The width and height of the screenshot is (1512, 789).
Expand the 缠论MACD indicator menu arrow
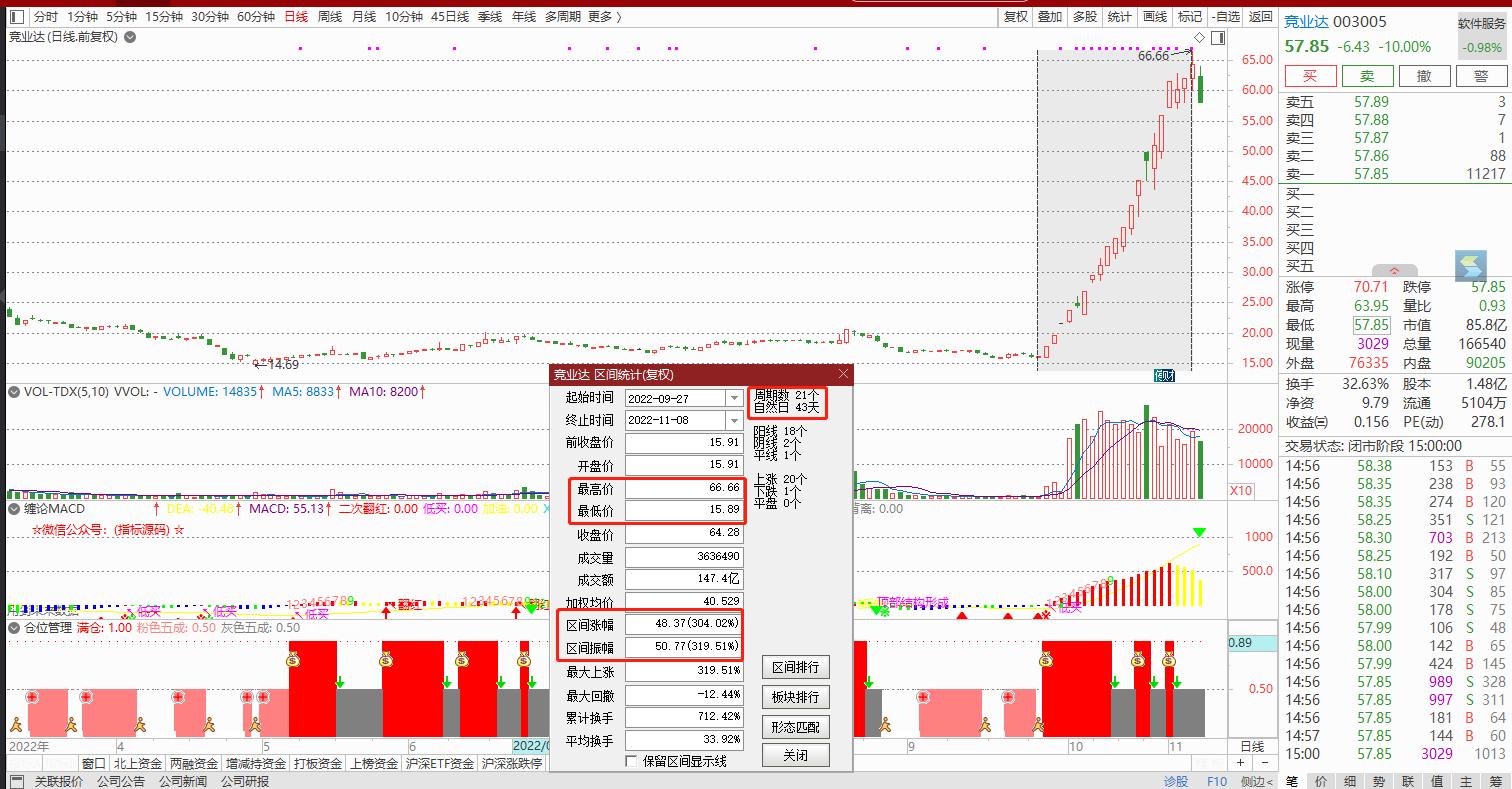[x=14, y=509]
